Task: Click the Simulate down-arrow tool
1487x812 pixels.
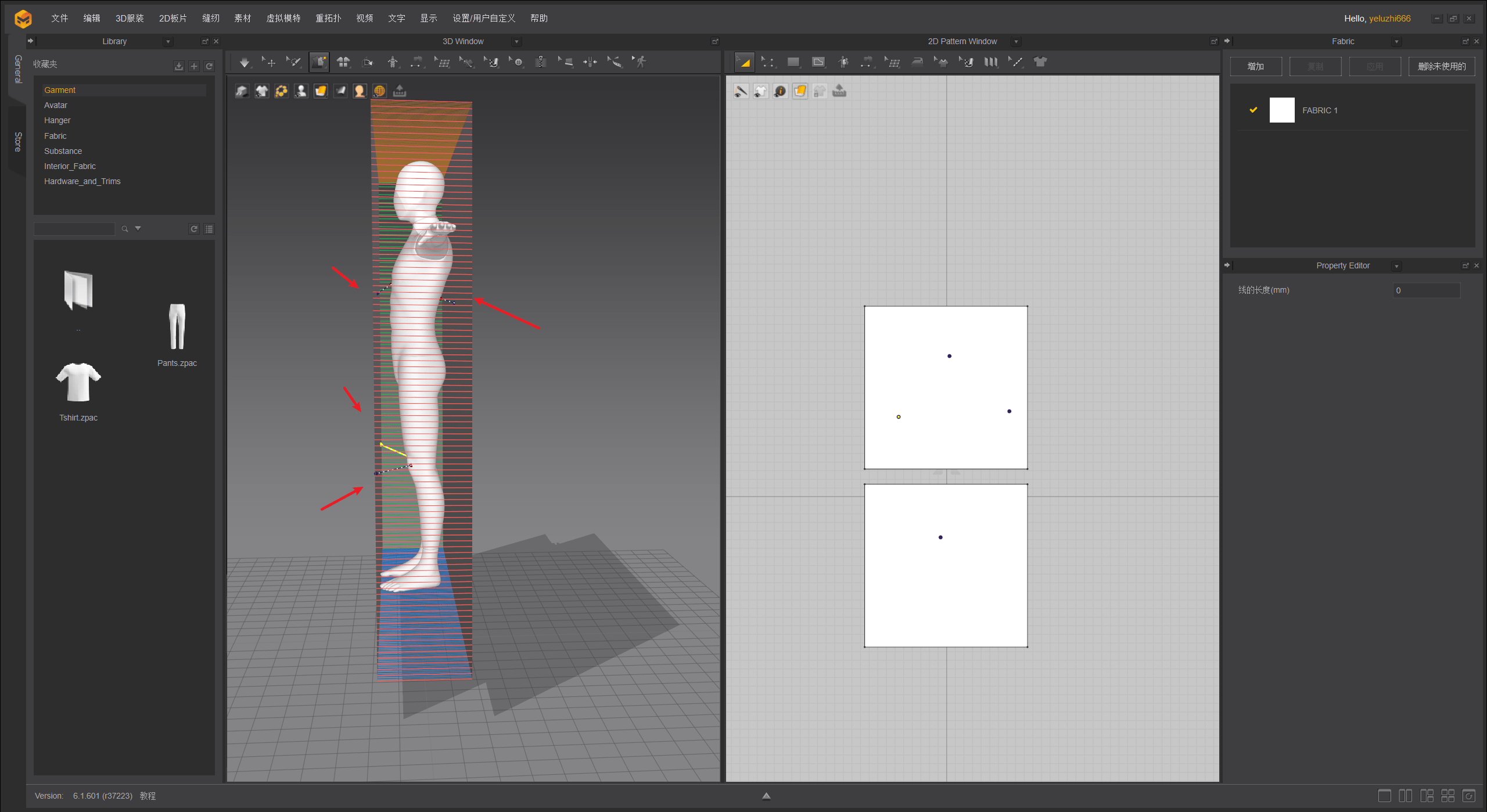Action: click(x=245, y=62)
